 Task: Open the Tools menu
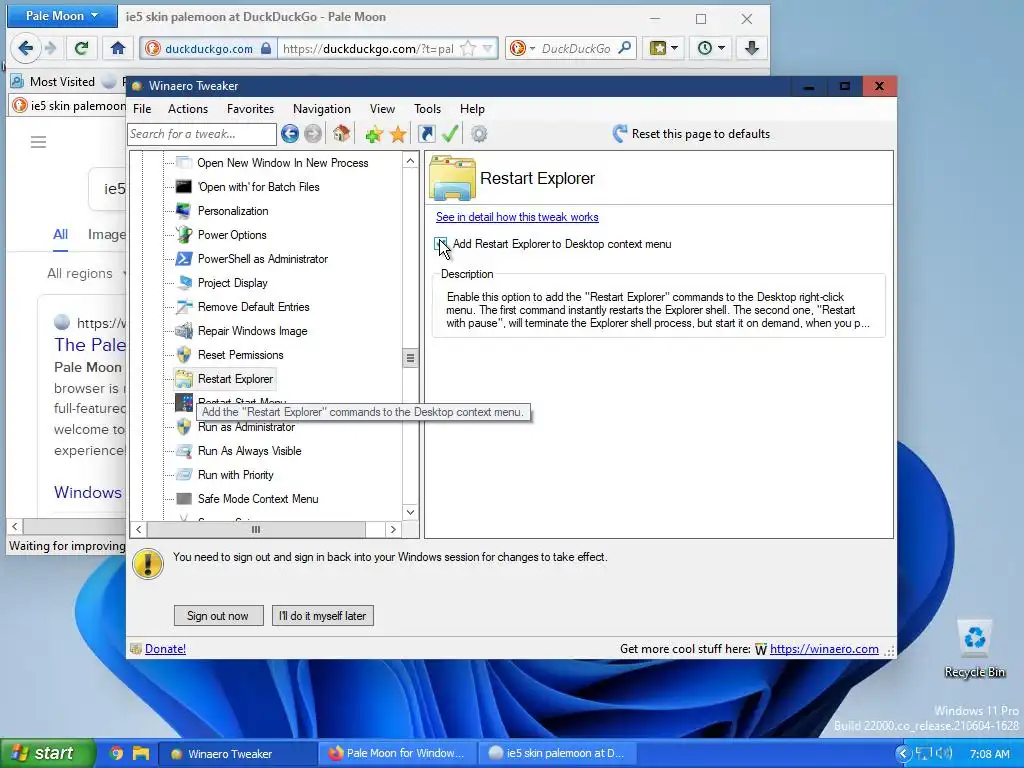point(427,109)
